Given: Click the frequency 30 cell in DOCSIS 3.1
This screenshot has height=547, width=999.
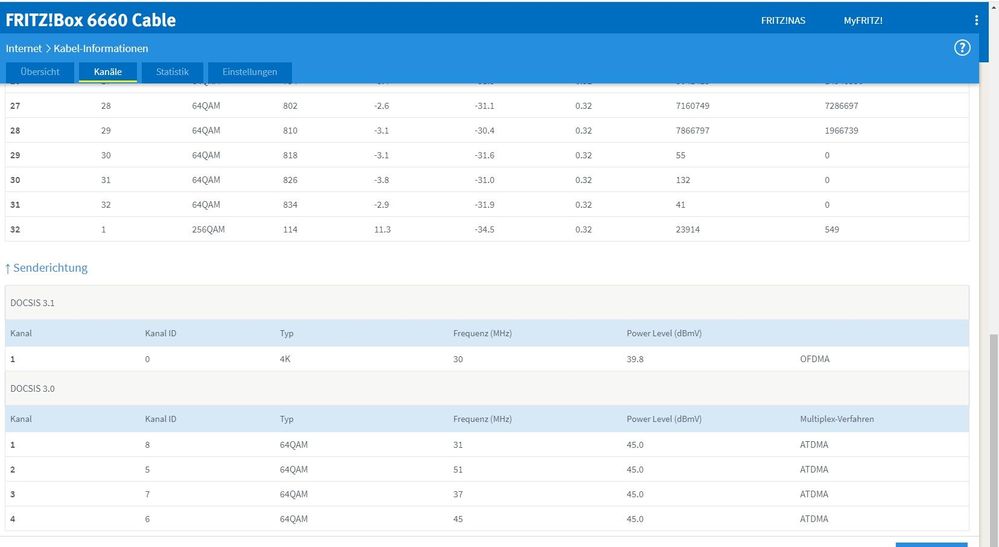Looking at the screenshot, I should tap(458, 359).
